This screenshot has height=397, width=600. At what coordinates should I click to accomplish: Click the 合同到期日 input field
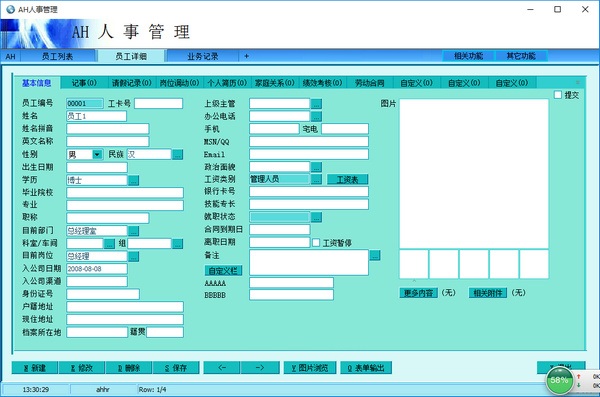pyautogui.click(x=280, y=230)
